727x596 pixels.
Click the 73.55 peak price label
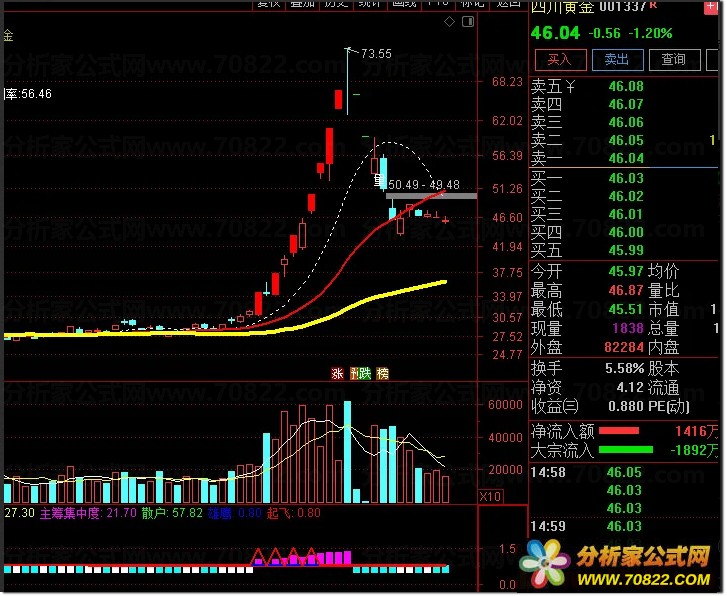[376, 54]
